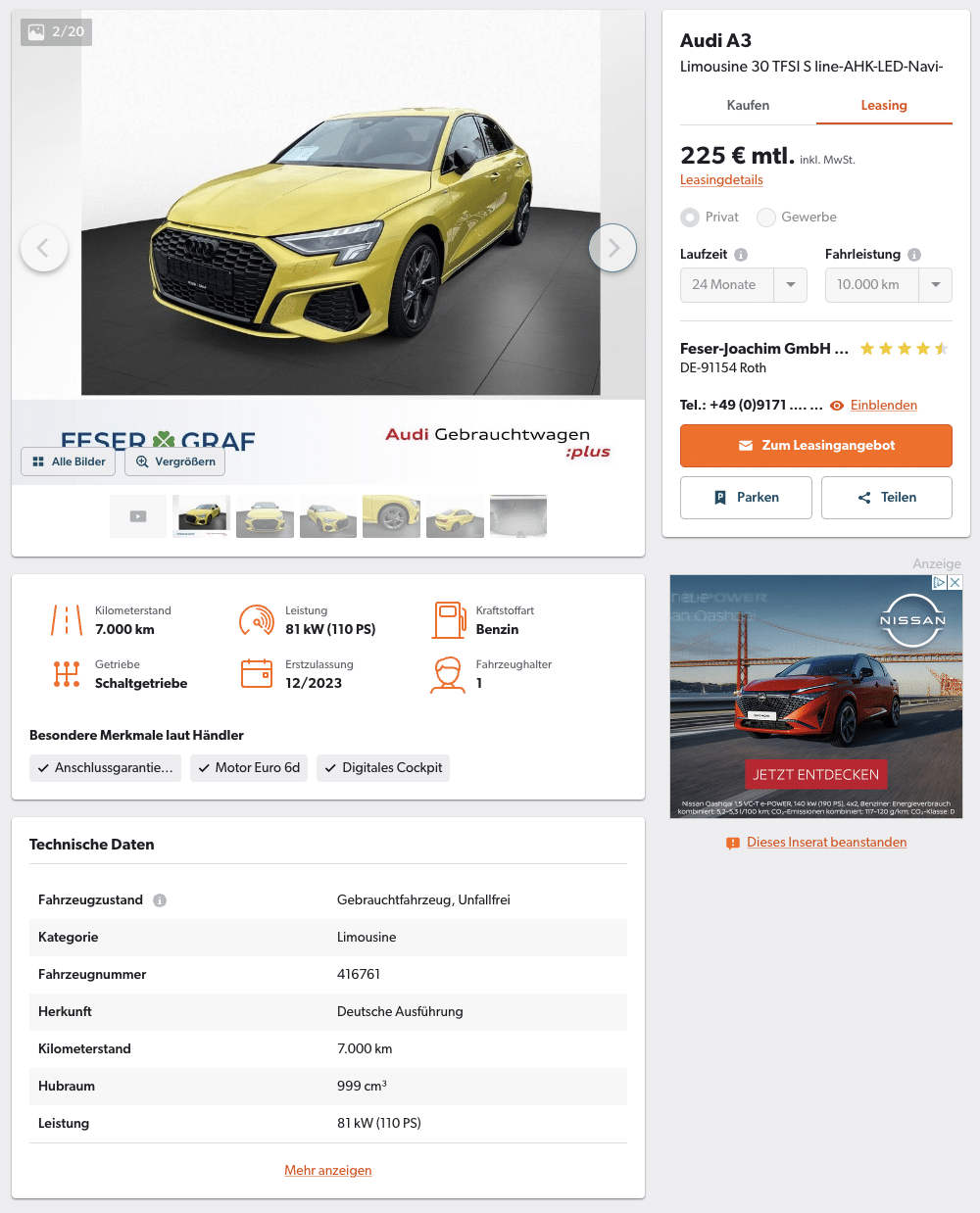This screenshot has height=1213, width=980.
Task: Click the Hubraum value 999 cm³
Action: [362, 1087]
